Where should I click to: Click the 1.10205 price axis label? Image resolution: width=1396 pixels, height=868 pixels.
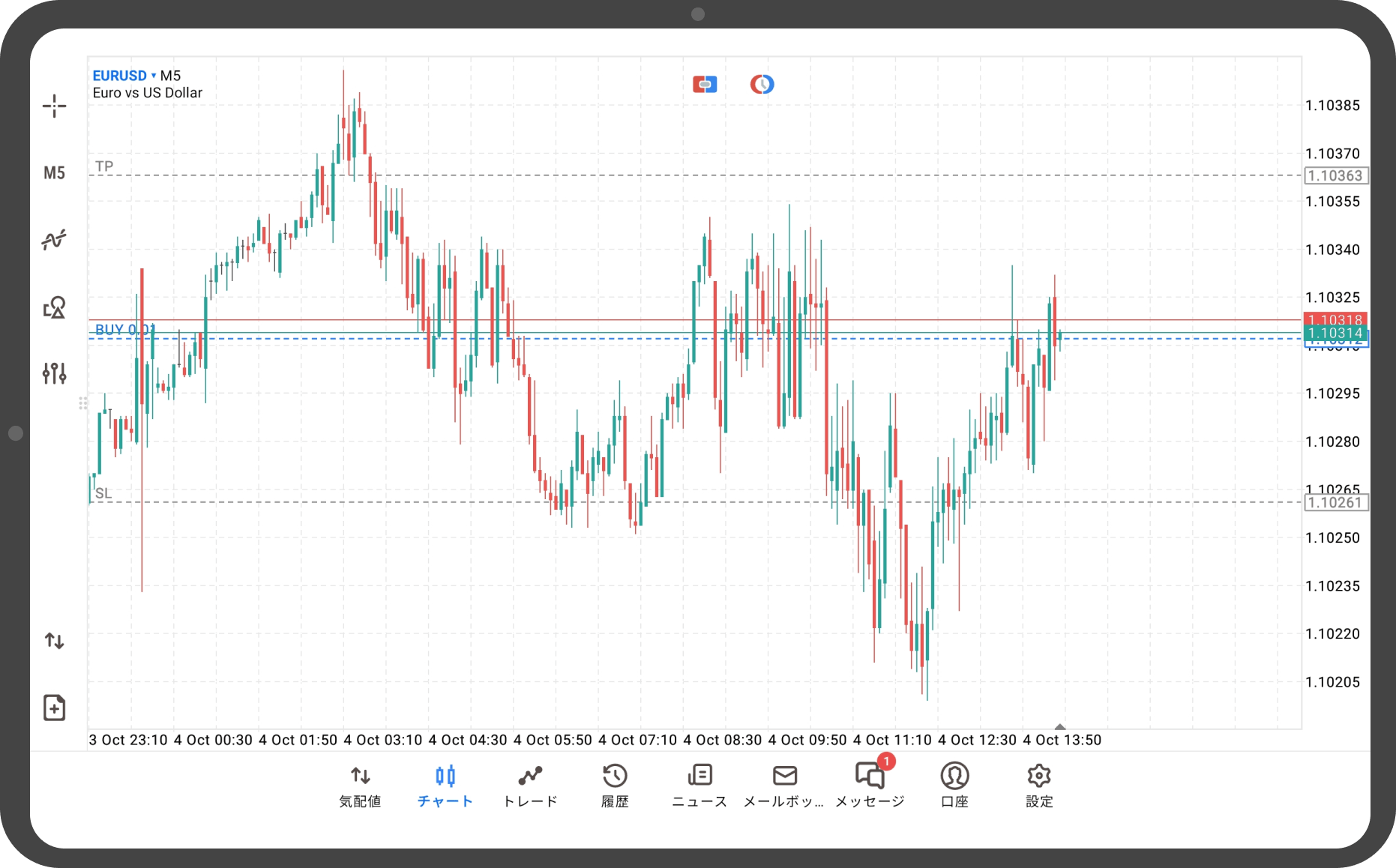[1332, 682]
